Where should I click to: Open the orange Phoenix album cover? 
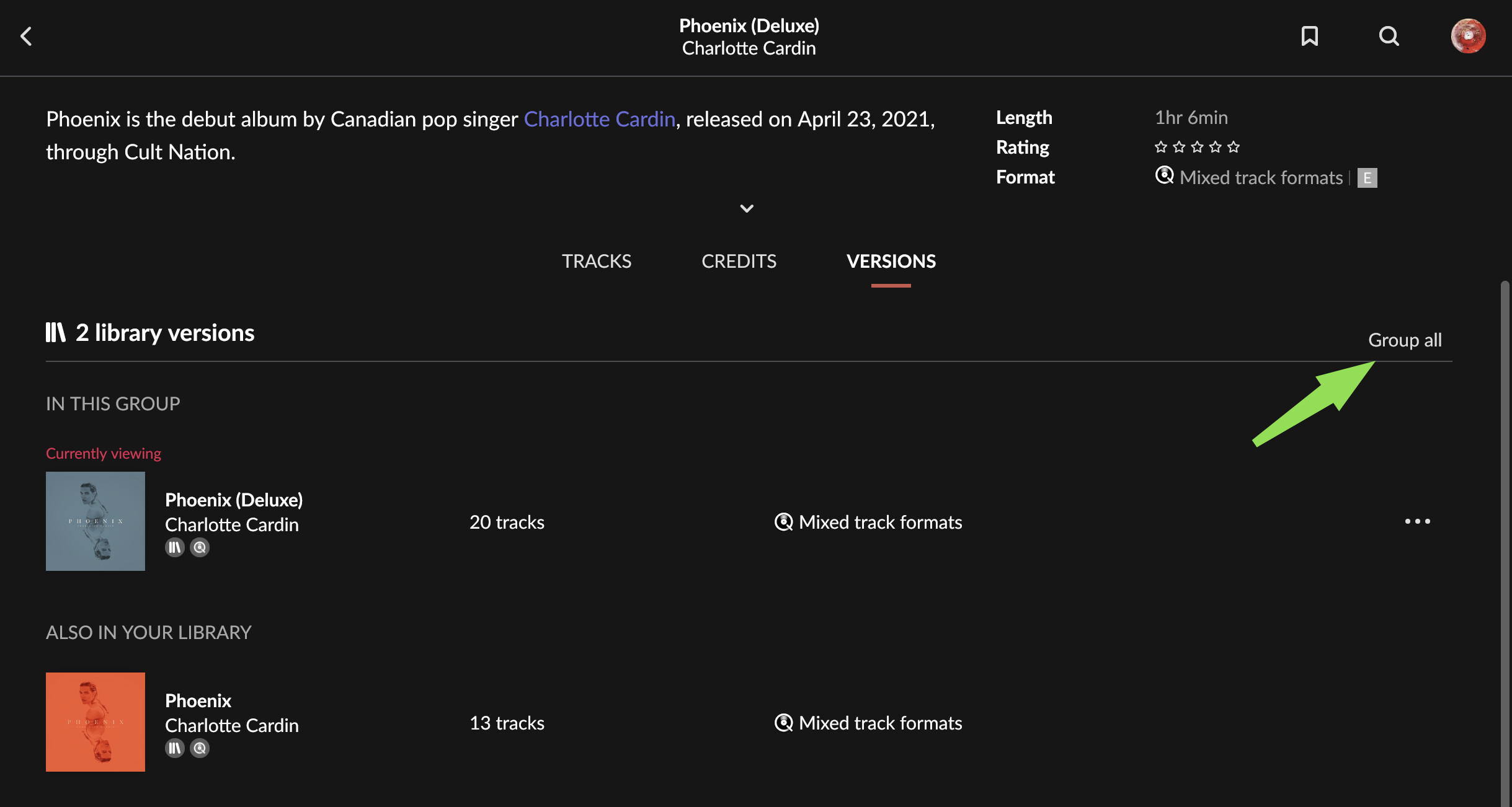96,722
